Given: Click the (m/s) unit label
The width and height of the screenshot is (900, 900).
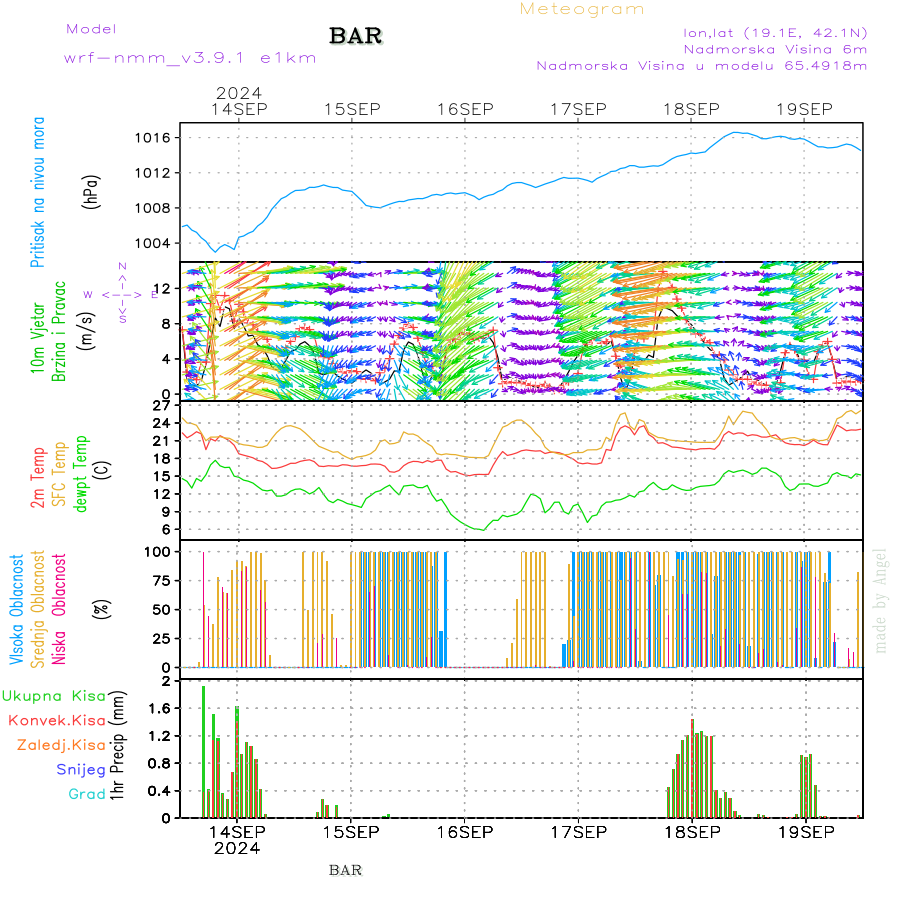Looking at the screenshot, I should click(x=87, y=331).
